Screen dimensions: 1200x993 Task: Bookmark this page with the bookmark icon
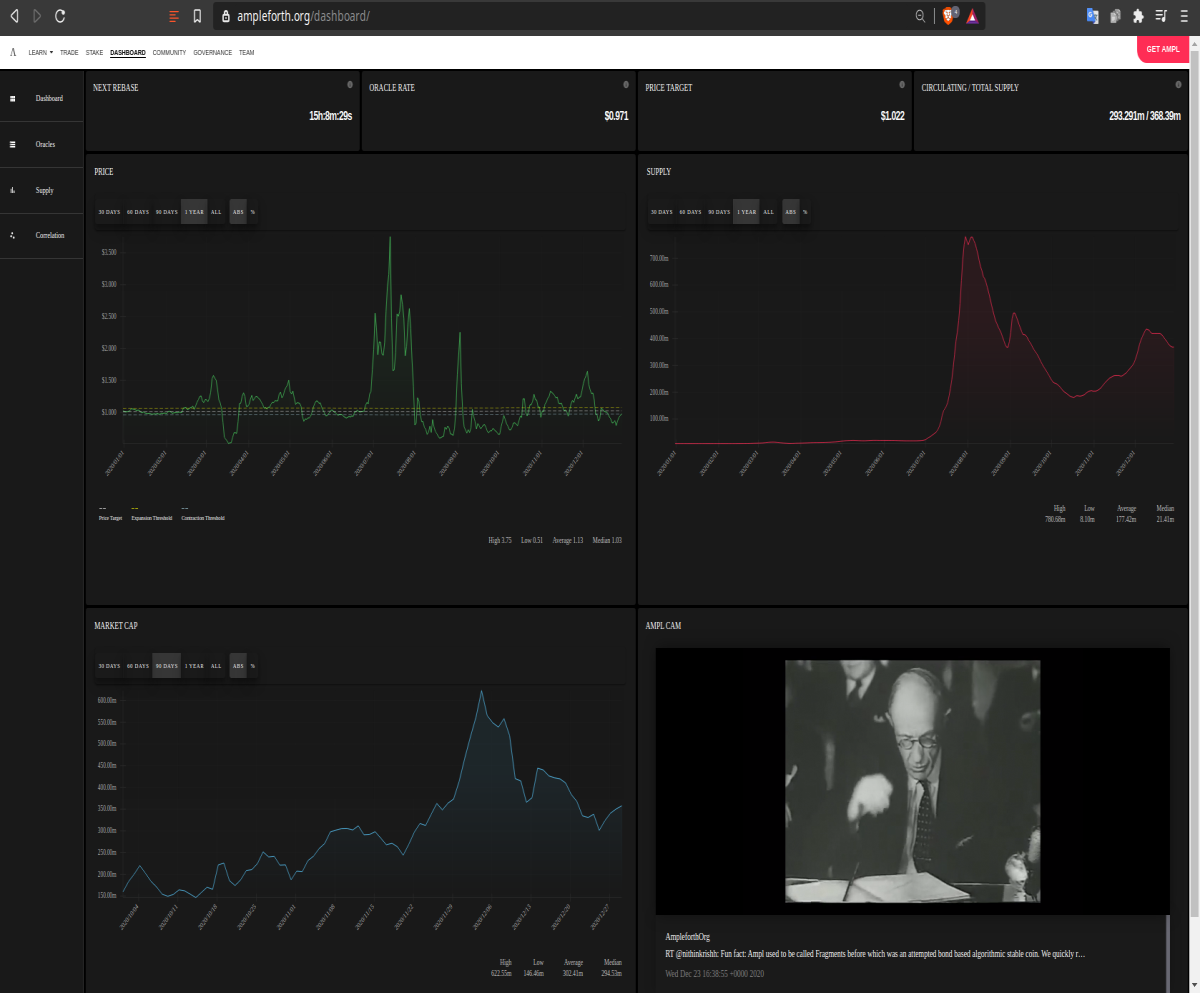click(197, 16)
